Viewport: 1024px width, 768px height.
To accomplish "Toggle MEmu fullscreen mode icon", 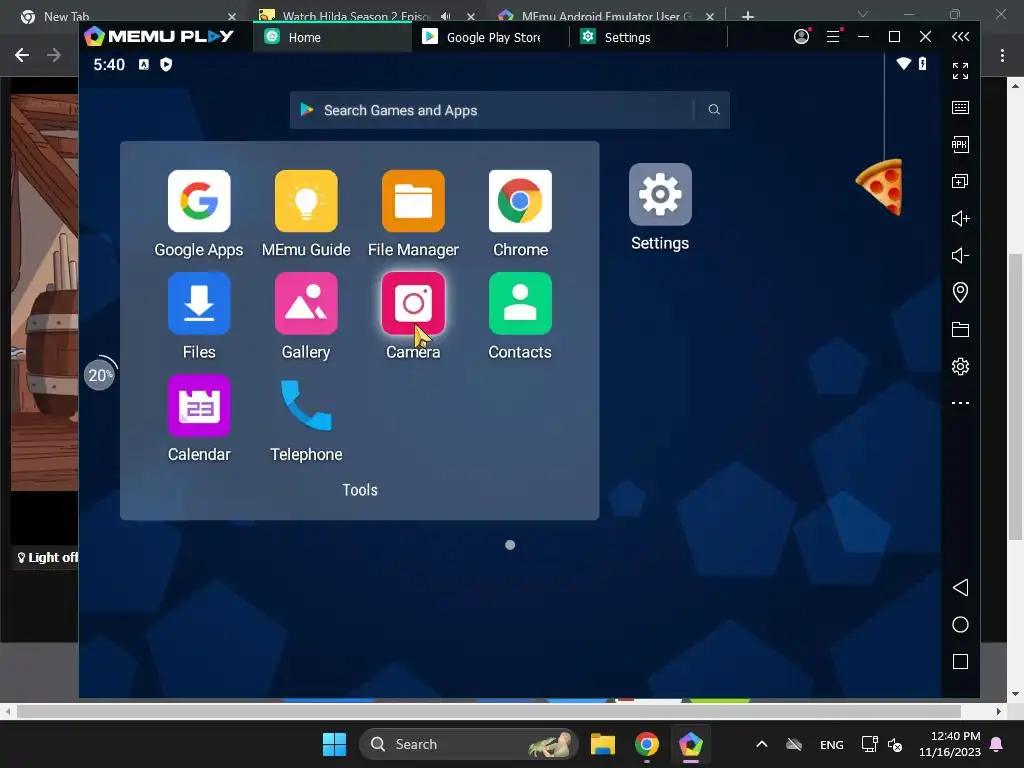I will (x=960, y=71).
